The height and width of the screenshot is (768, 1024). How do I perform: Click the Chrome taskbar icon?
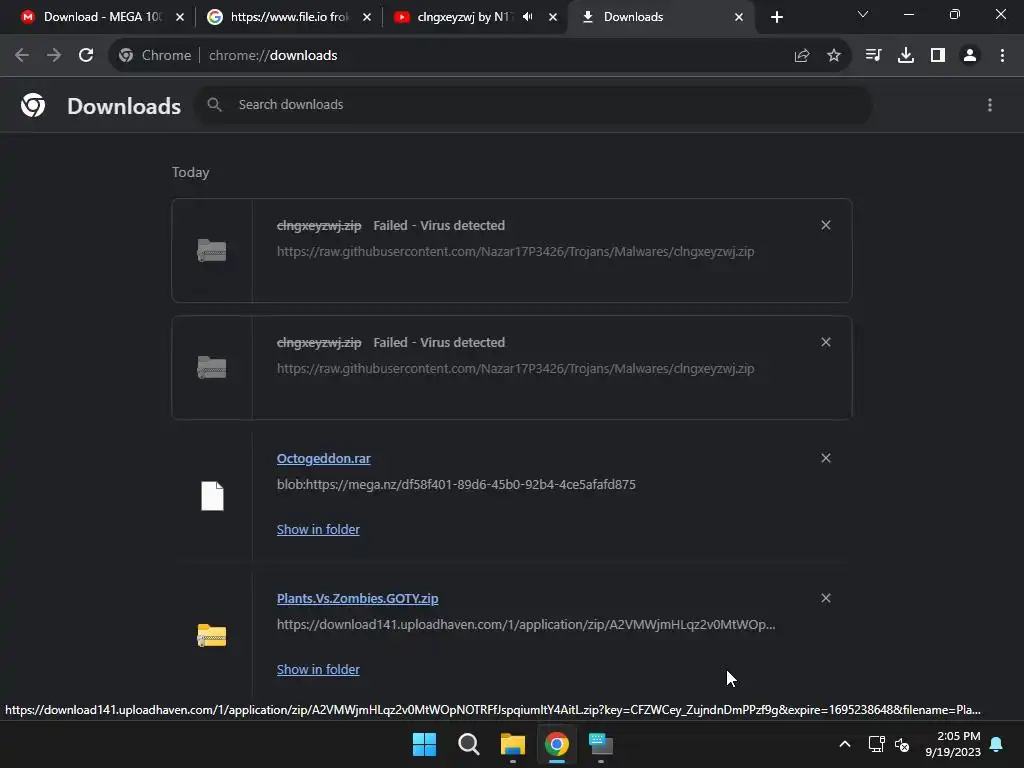click(556, 744)
